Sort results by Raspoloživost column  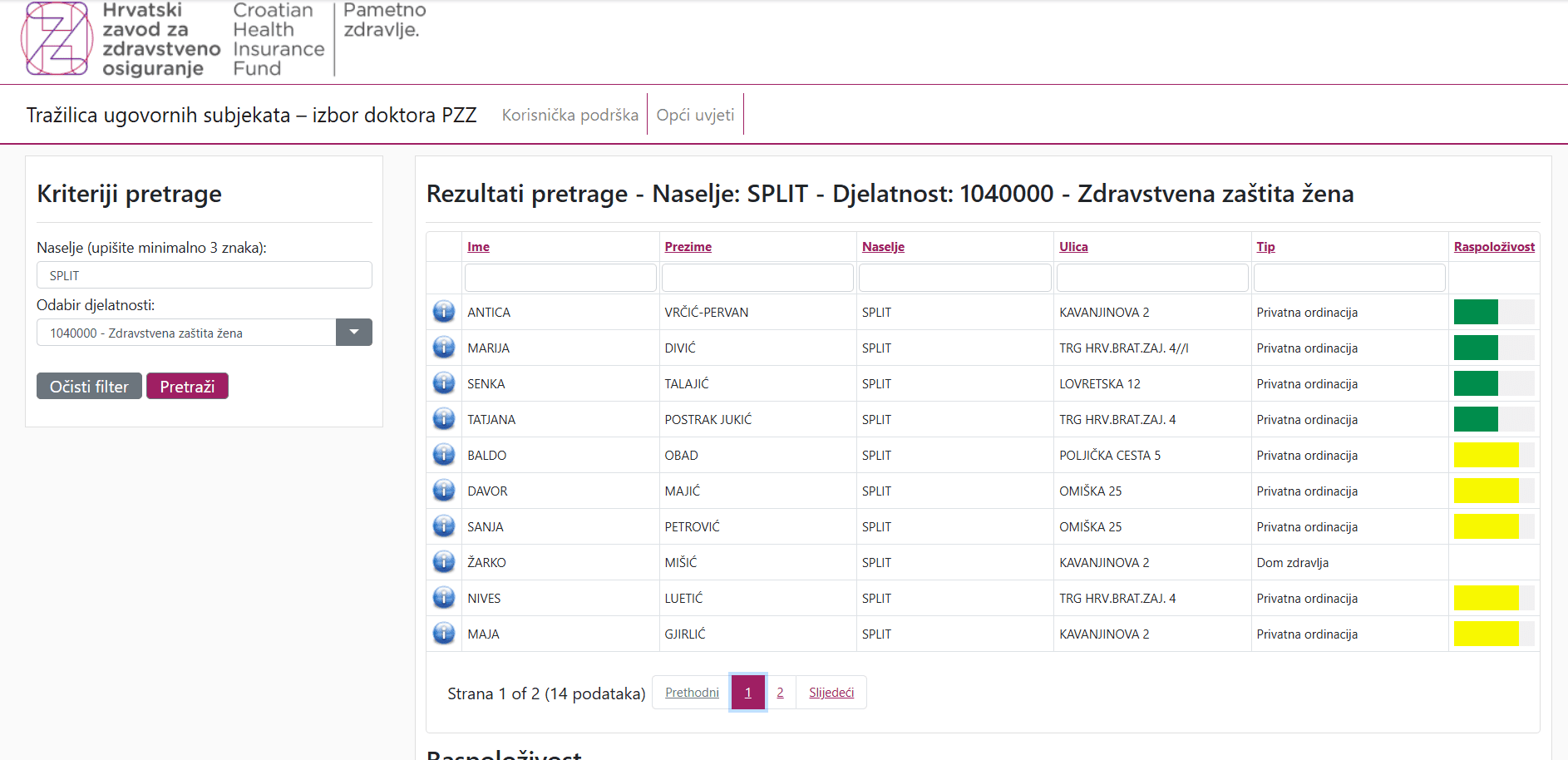click(x=1493, y=247)
